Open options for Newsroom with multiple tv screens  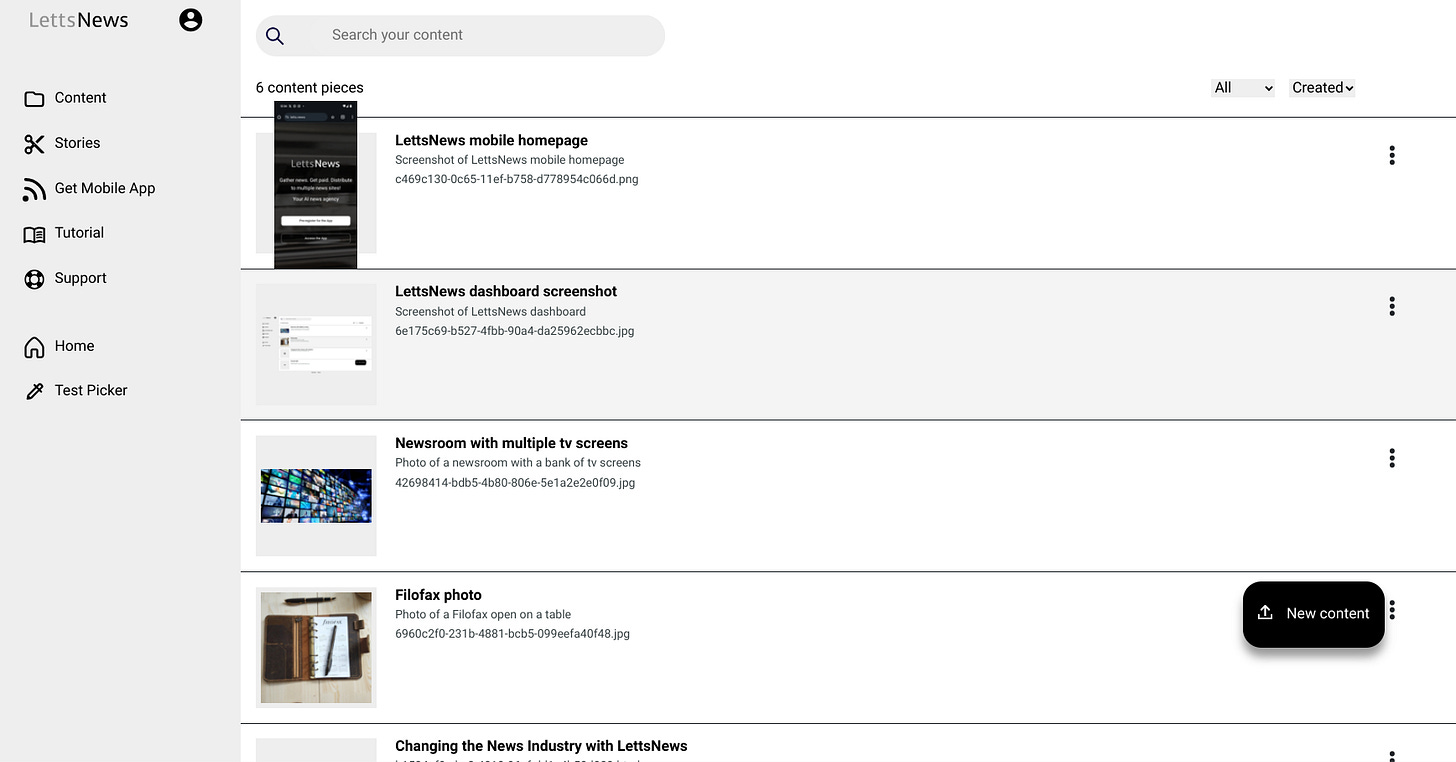pyautogui.click(x=1392, y=457)
